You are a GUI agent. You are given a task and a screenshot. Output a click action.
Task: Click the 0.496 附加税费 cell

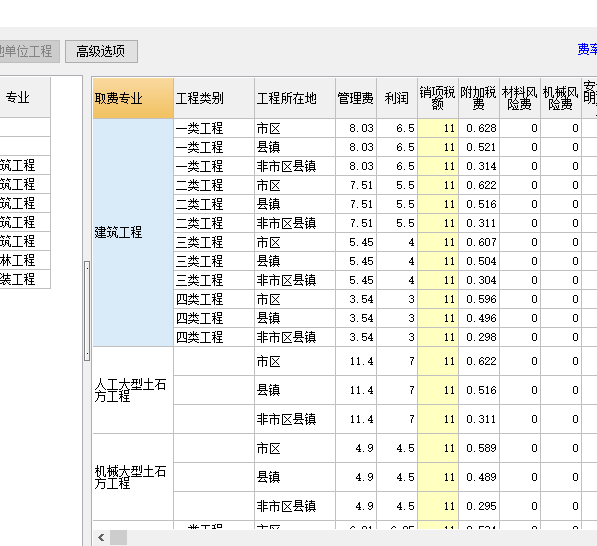[x=479, y=318]
